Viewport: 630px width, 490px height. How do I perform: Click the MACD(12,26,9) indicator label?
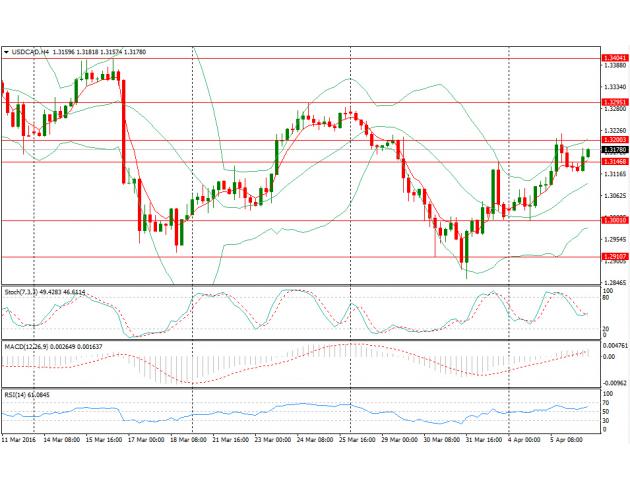pos(26,347)
